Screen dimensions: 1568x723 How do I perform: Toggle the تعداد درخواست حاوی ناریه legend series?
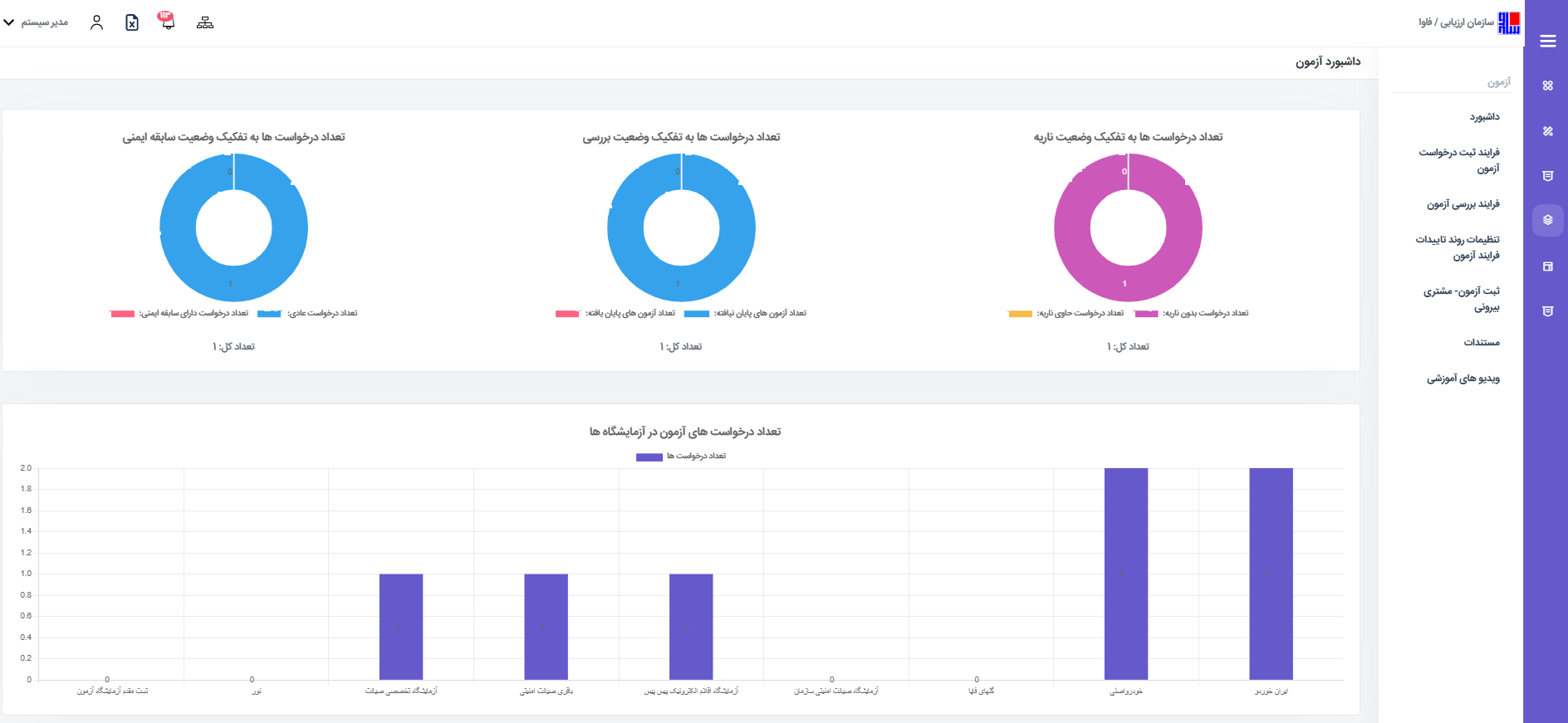pos(1066,314)
